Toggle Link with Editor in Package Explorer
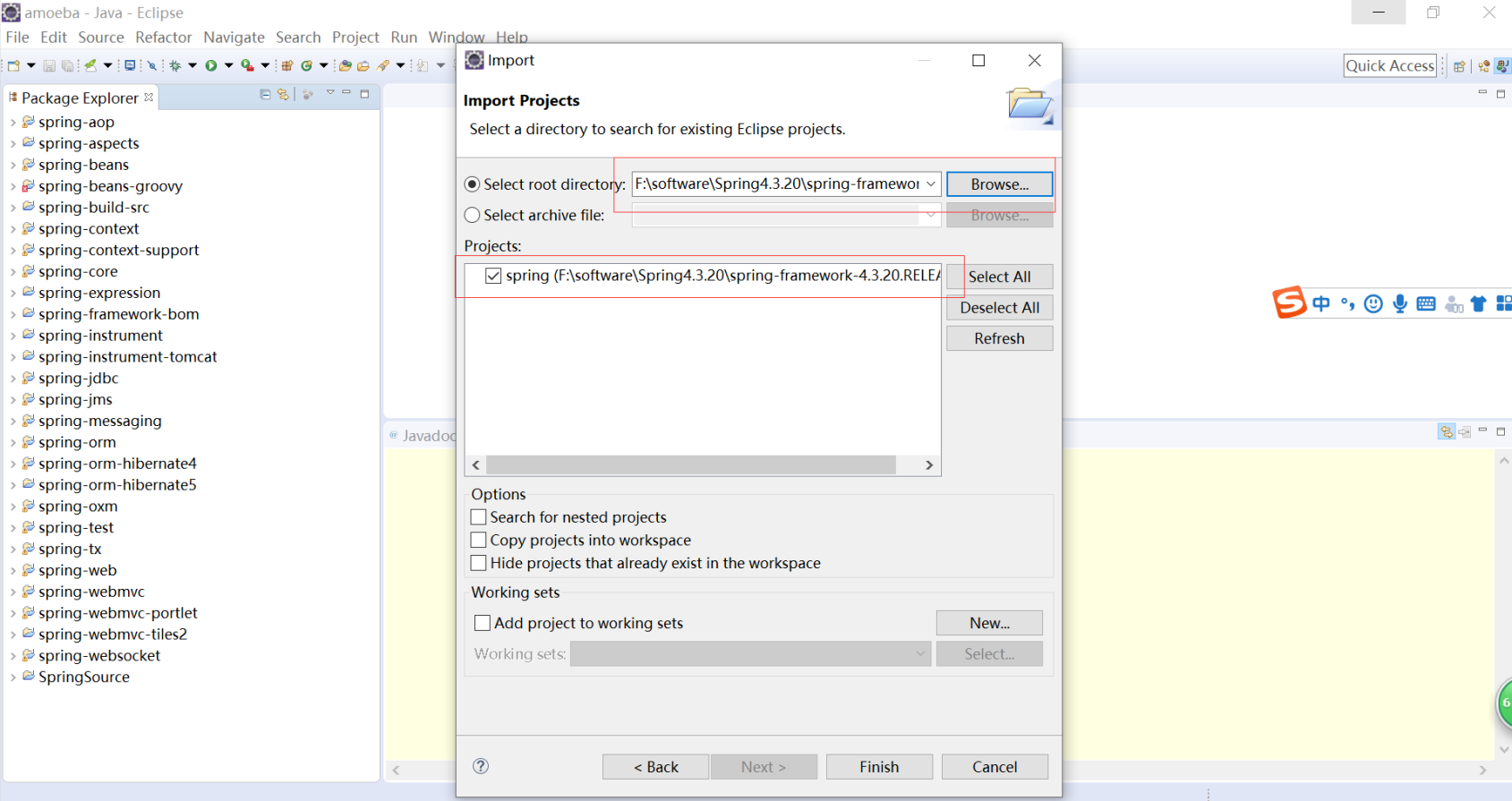The width and height of the screenshot is (1512, 801). click(283, 94)
